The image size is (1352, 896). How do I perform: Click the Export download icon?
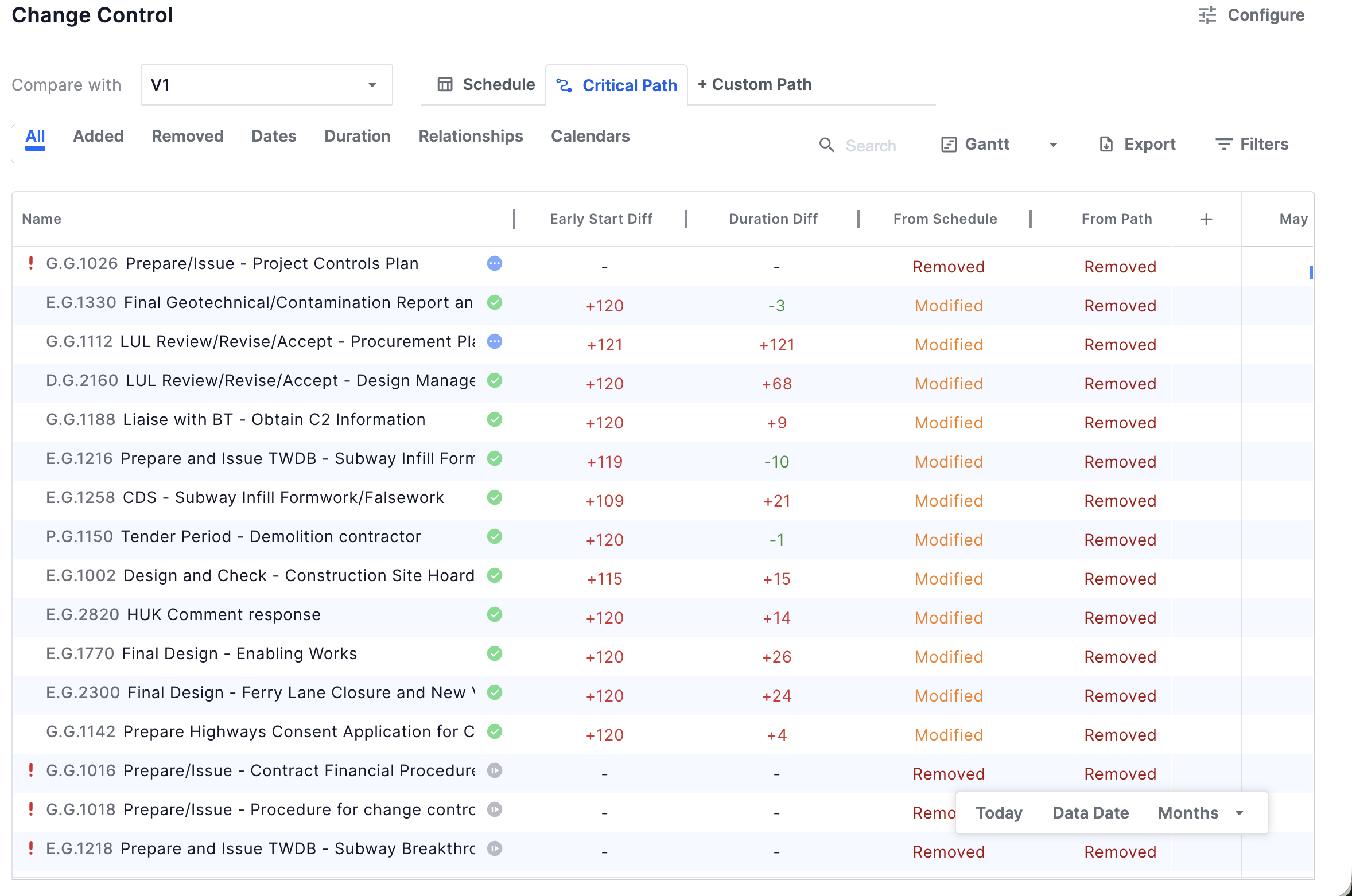coord(1106,145)
